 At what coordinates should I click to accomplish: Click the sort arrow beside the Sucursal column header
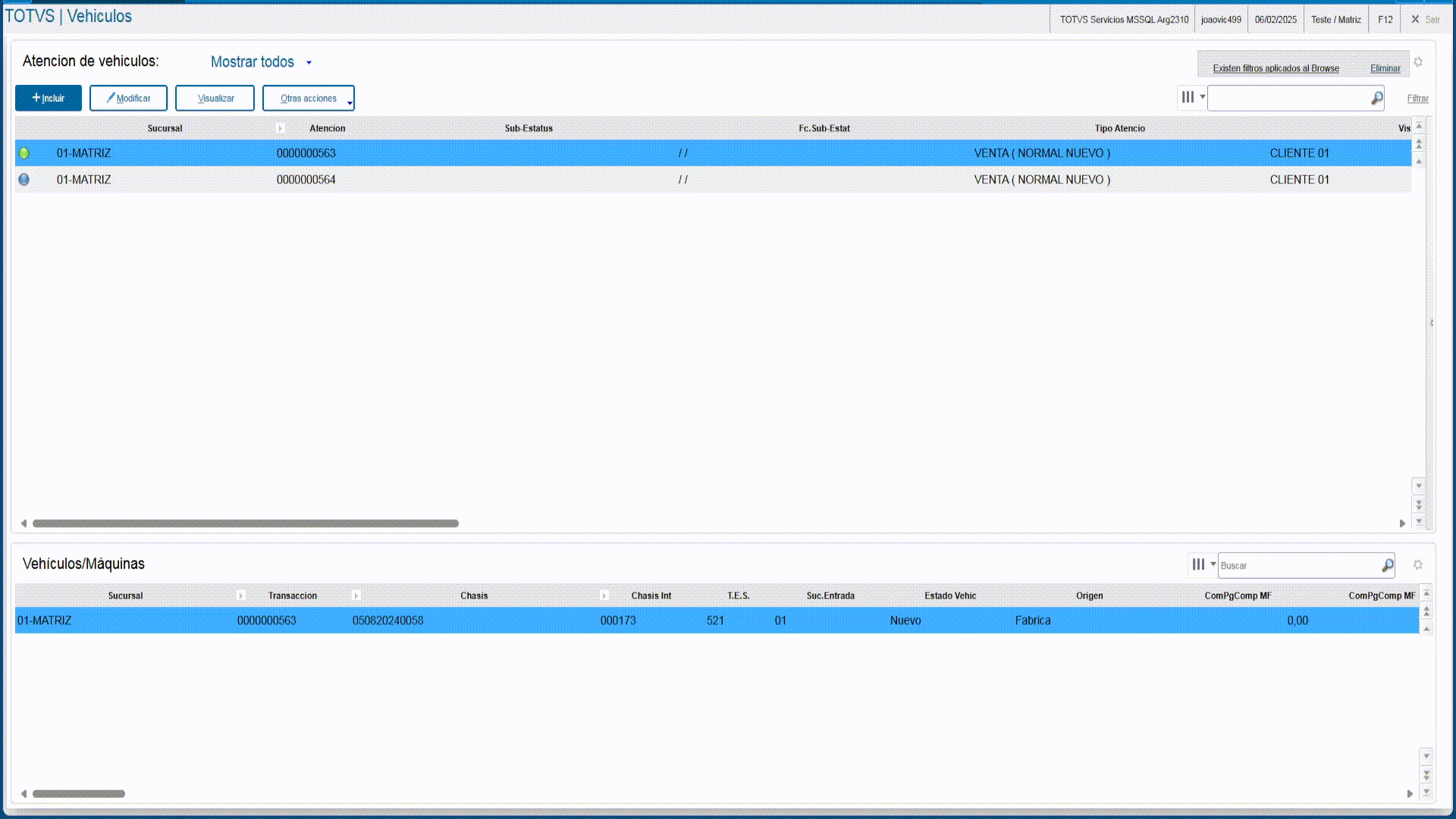tap(280, 128)
